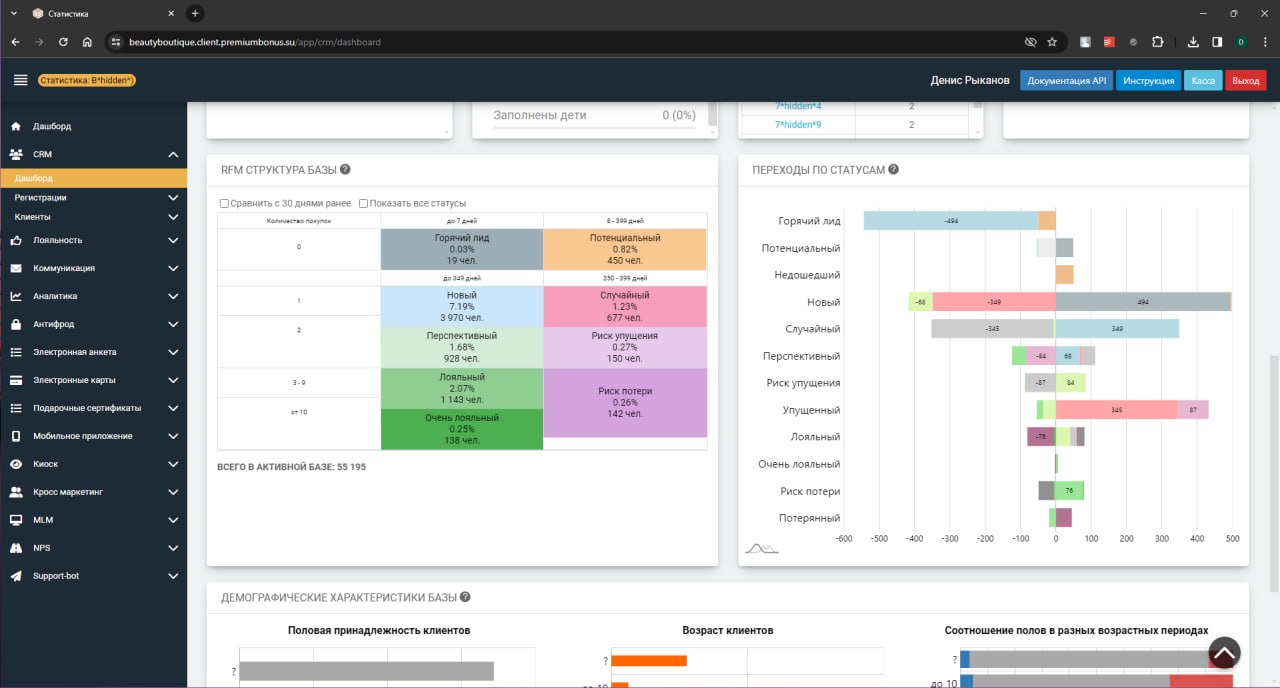Click the Очень лояльный dark green segment
The image size is (1280, 688).
(462, 429)
